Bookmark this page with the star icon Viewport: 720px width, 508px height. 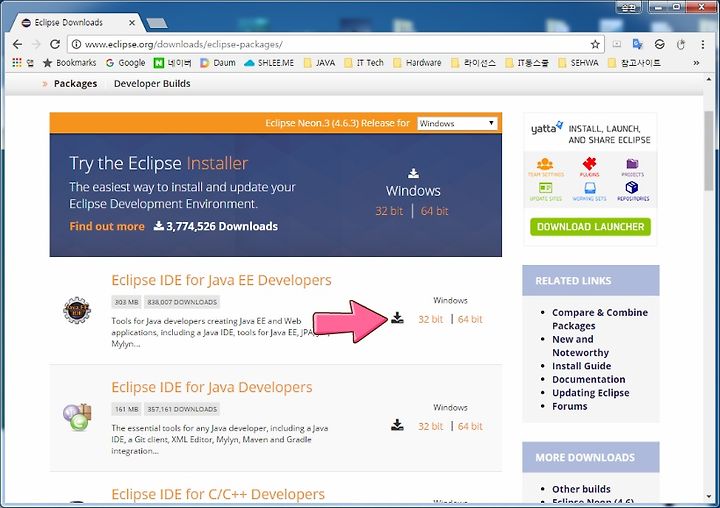(595, 44)
